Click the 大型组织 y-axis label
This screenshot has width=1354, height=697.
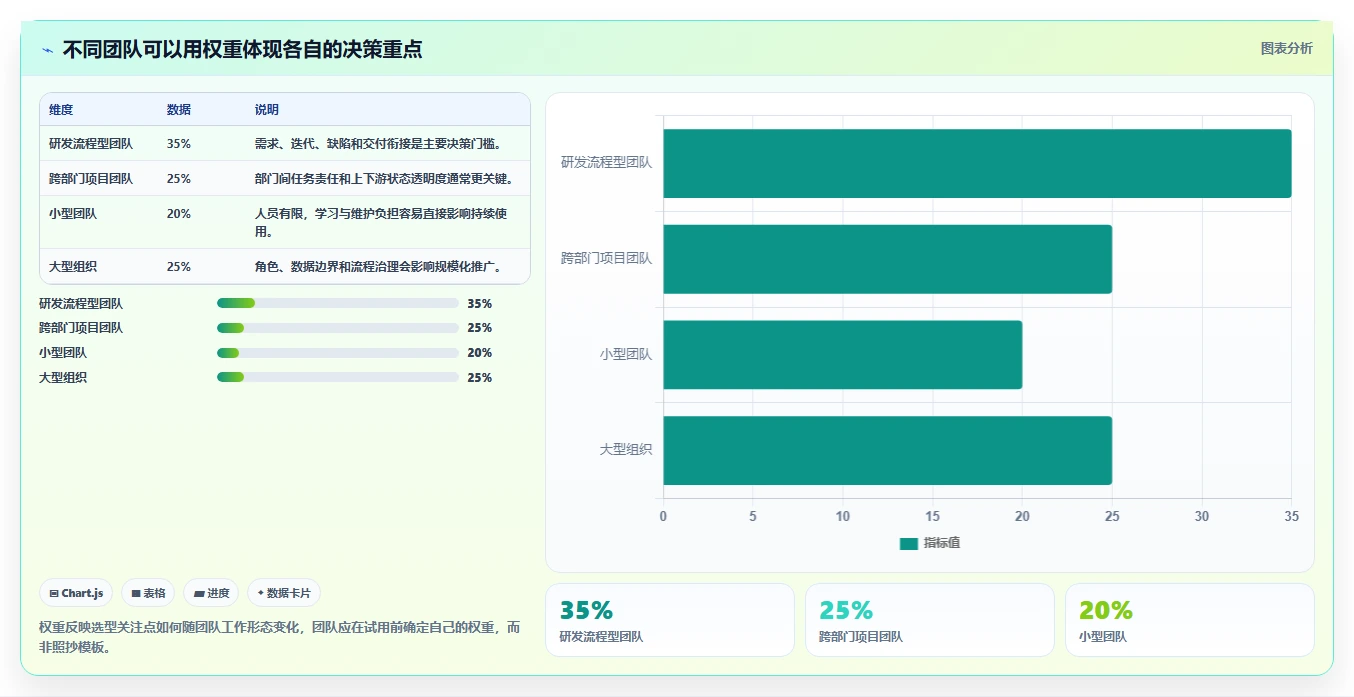[x=626, y=450]
